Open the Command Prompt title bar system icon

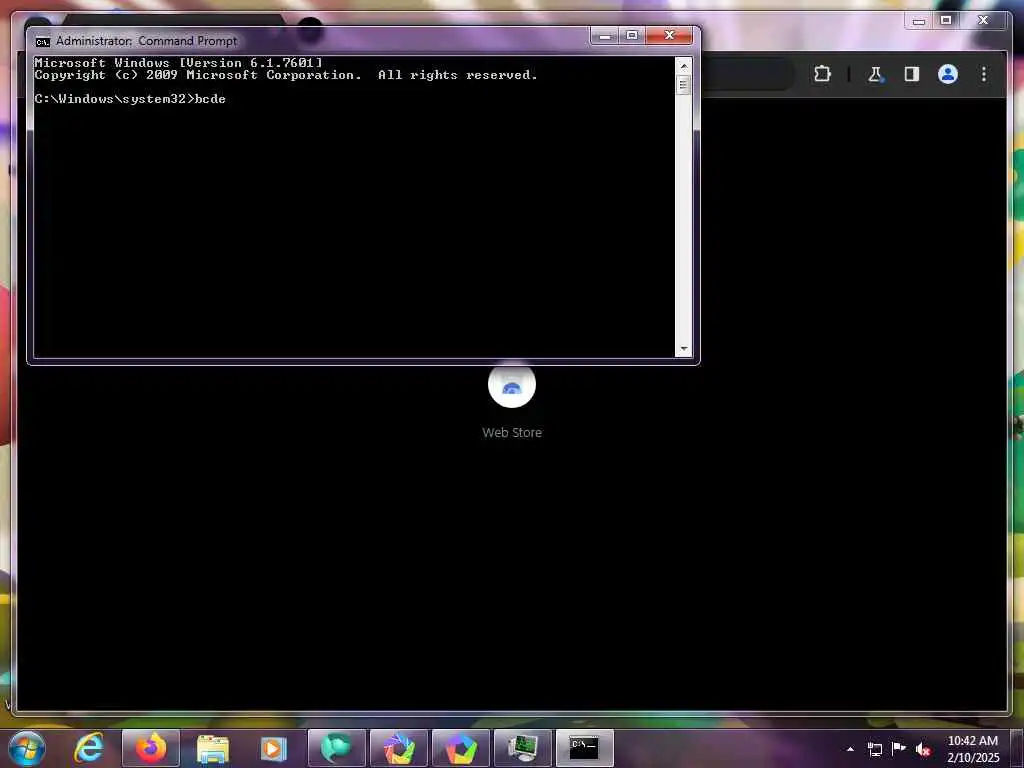[x=42, y=42]
